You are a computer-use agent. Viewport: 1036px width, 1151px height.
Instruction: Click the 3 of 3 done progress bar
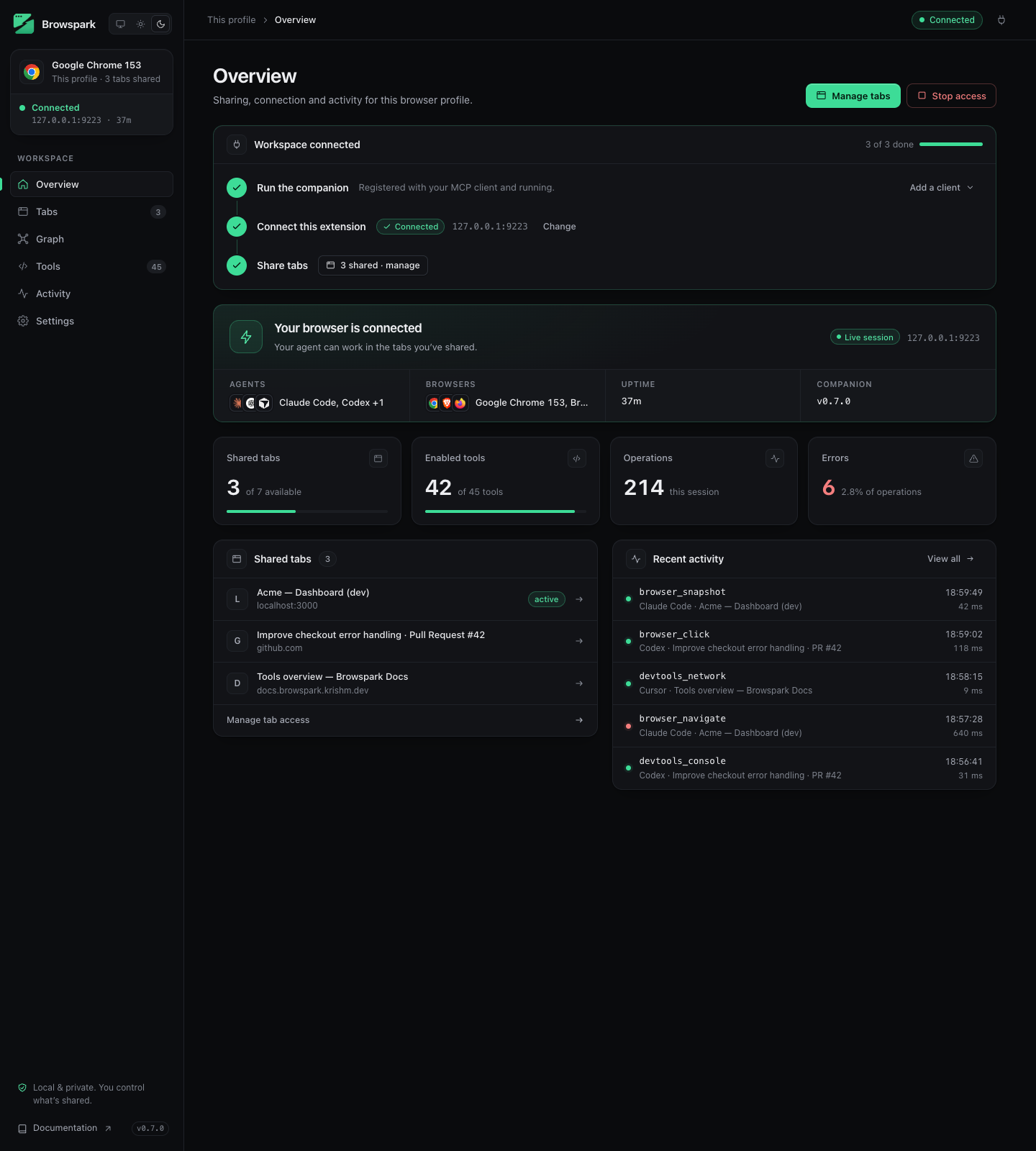(951, 145)
